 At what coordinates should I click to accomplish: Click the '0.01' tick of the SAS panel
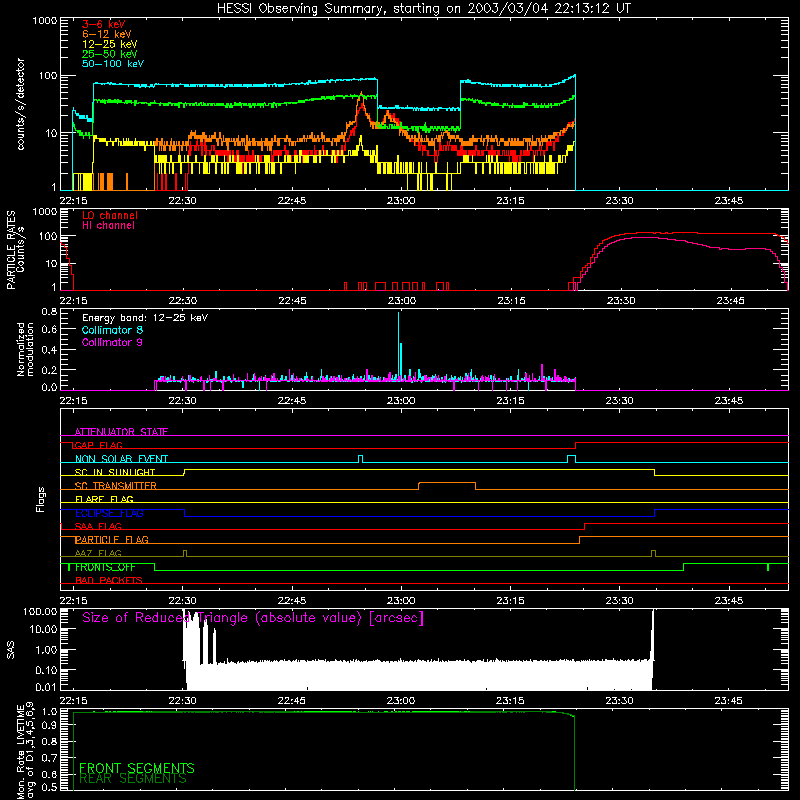tap(47, 687)
